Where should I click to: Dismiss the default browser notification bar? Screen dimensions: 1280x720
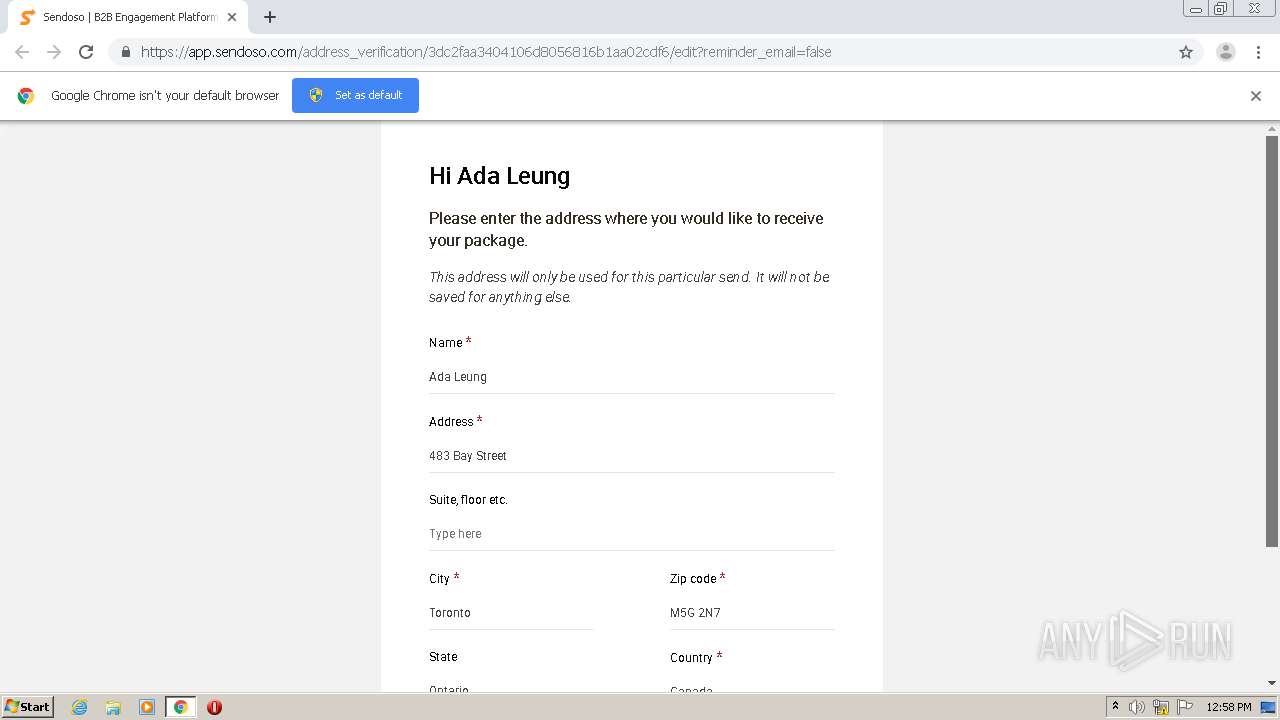(1256, 96)
